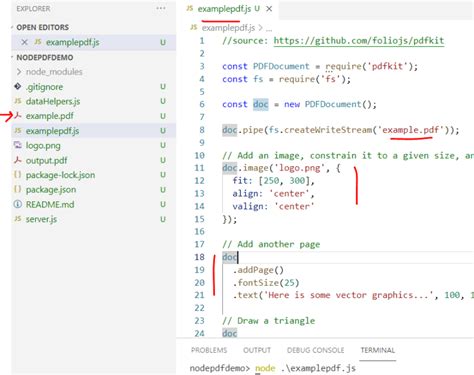Open server.js file
474x375 pixels.
[x=41, y=219]
